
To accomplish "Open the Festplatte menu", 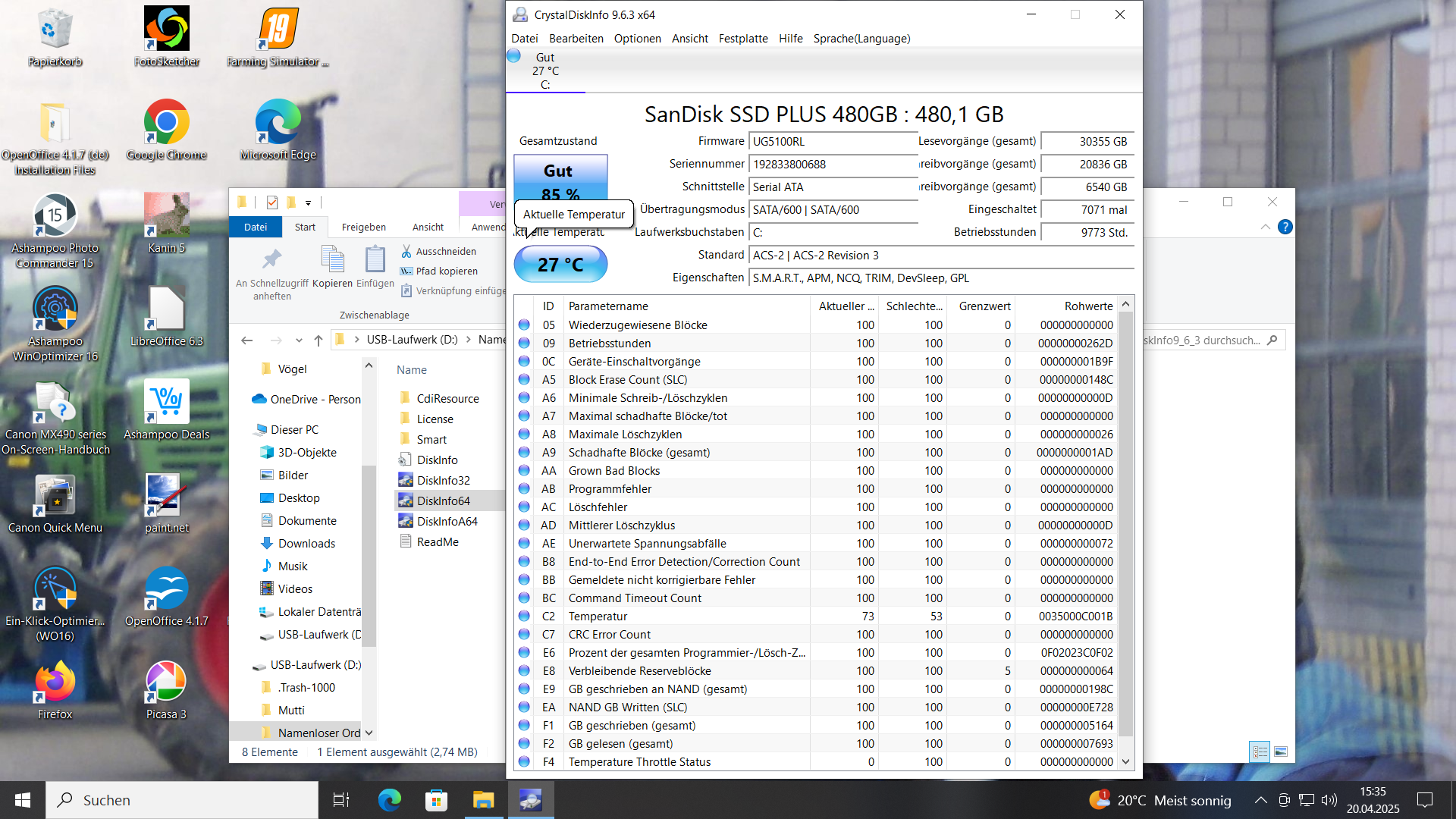I will click(742, 39).
